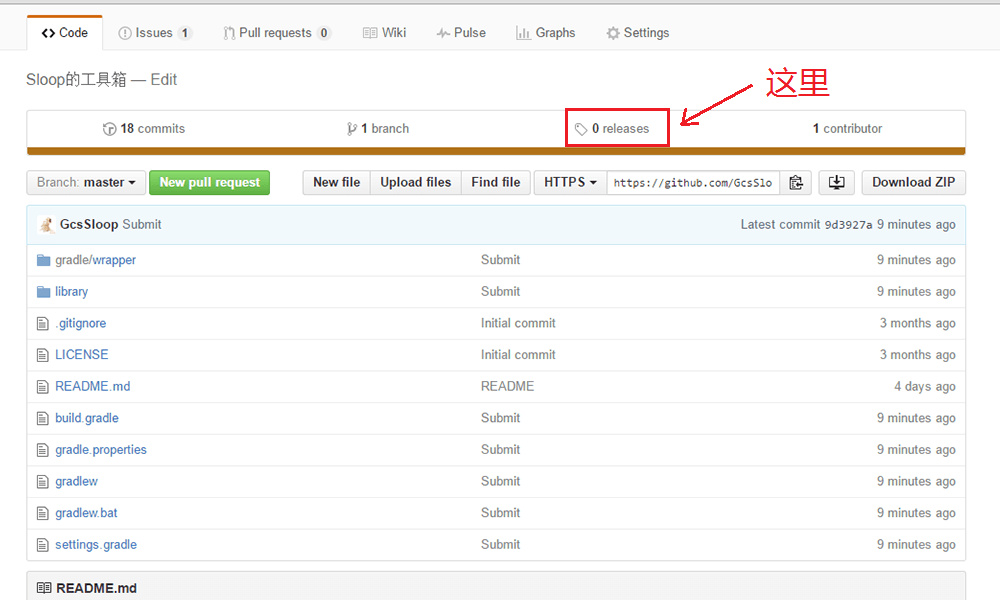1000x600 pixels.
Task: Click the library folder icon
Action: [43, 292]
